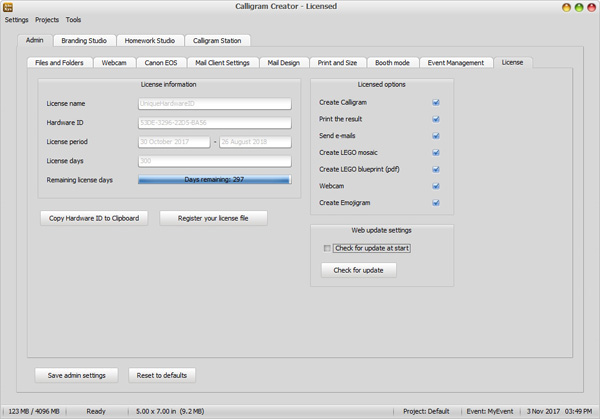Screen dimensions: 600x419
Task: Toggle the Webcam licensed option checkbox
Action: [x=436, y=186]
